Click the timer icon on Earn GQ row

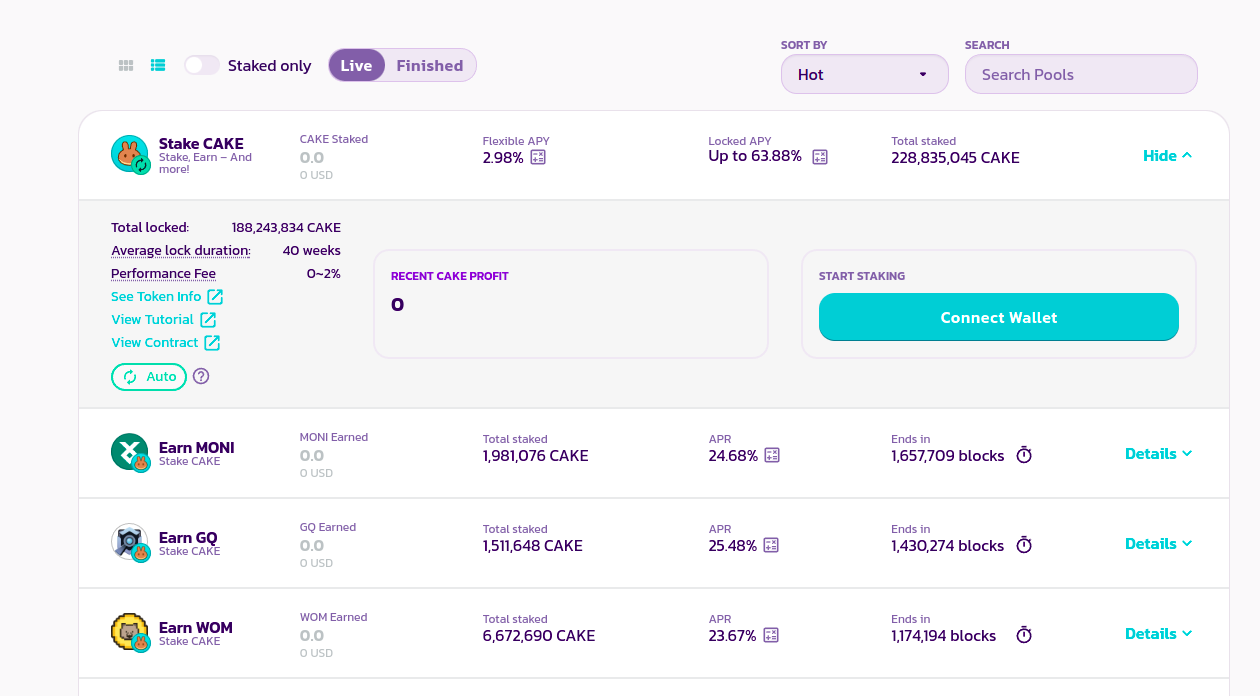tap(1023, 545)
